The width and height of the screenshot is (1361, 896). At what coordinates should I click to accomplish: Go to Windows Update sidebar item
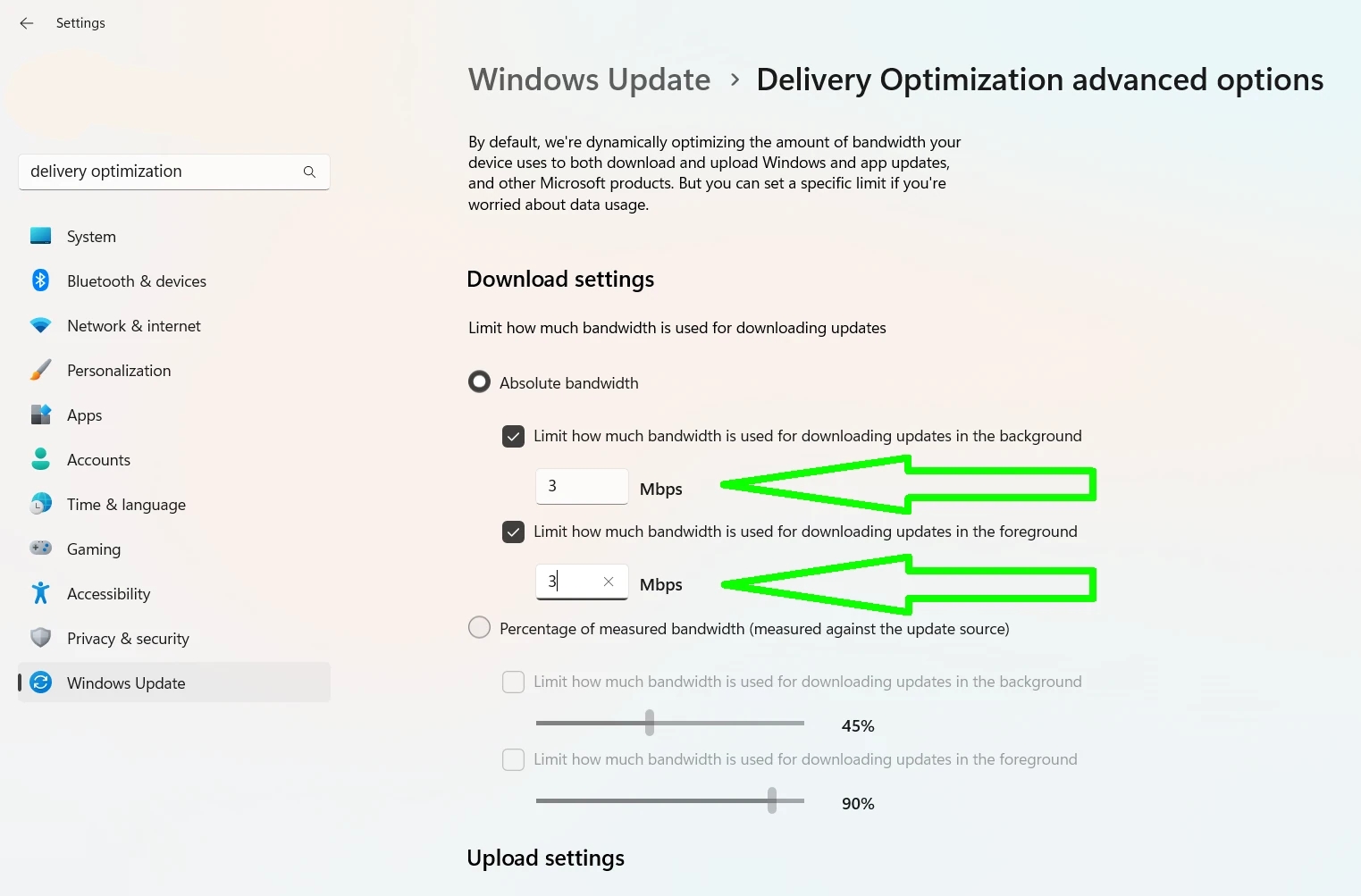coord(174,682)
